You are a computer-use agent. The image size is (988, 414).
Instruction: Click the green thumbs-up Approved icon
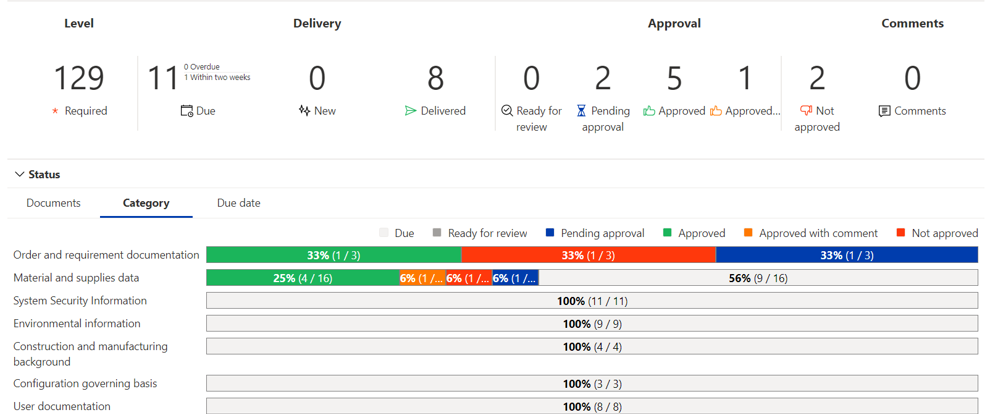[649, 111]
